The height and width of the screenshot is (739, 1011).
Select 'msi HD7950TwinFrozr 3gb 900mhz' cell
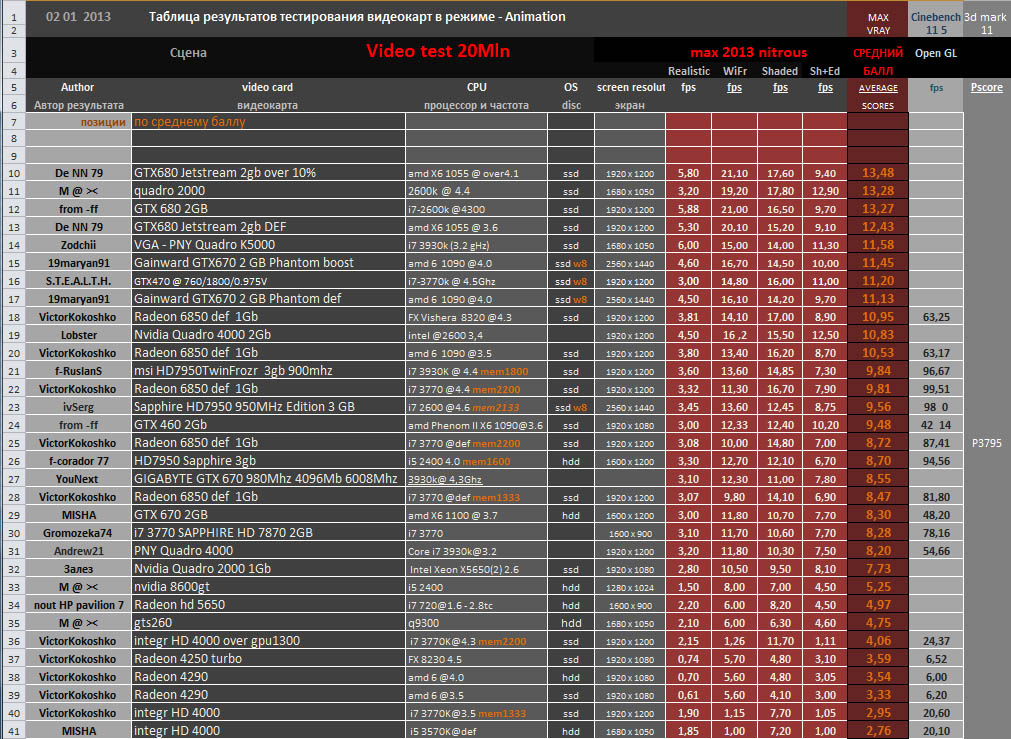coord(268,371)
